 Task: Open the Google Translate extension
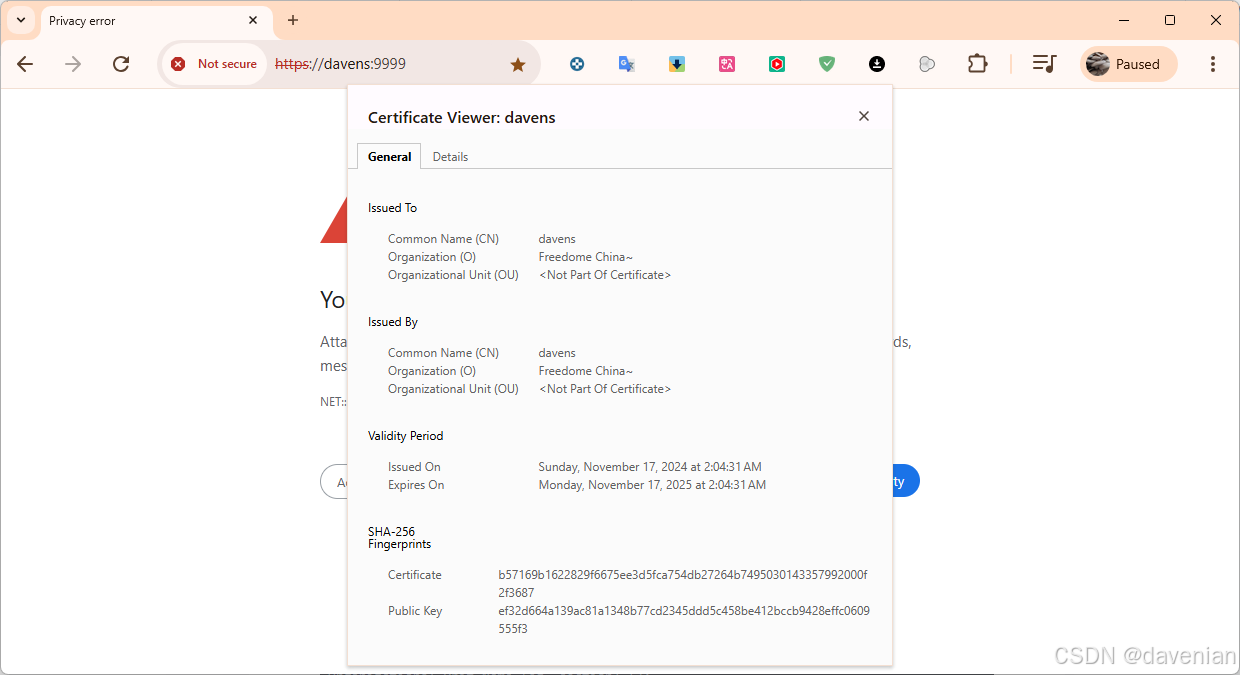tap(627, 64)
